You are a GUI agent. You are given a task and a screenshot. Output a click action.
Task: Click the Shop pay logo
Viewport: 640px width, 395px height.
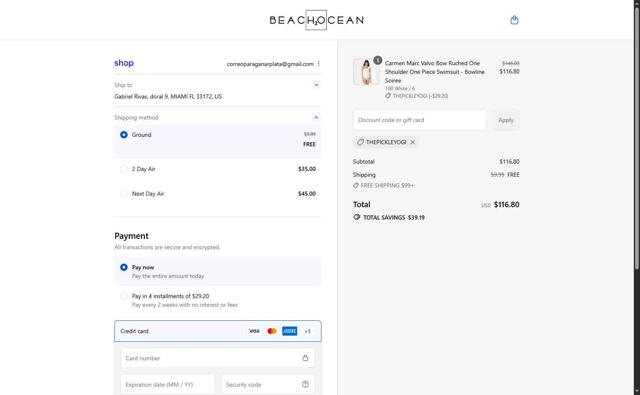pos(124,63)
